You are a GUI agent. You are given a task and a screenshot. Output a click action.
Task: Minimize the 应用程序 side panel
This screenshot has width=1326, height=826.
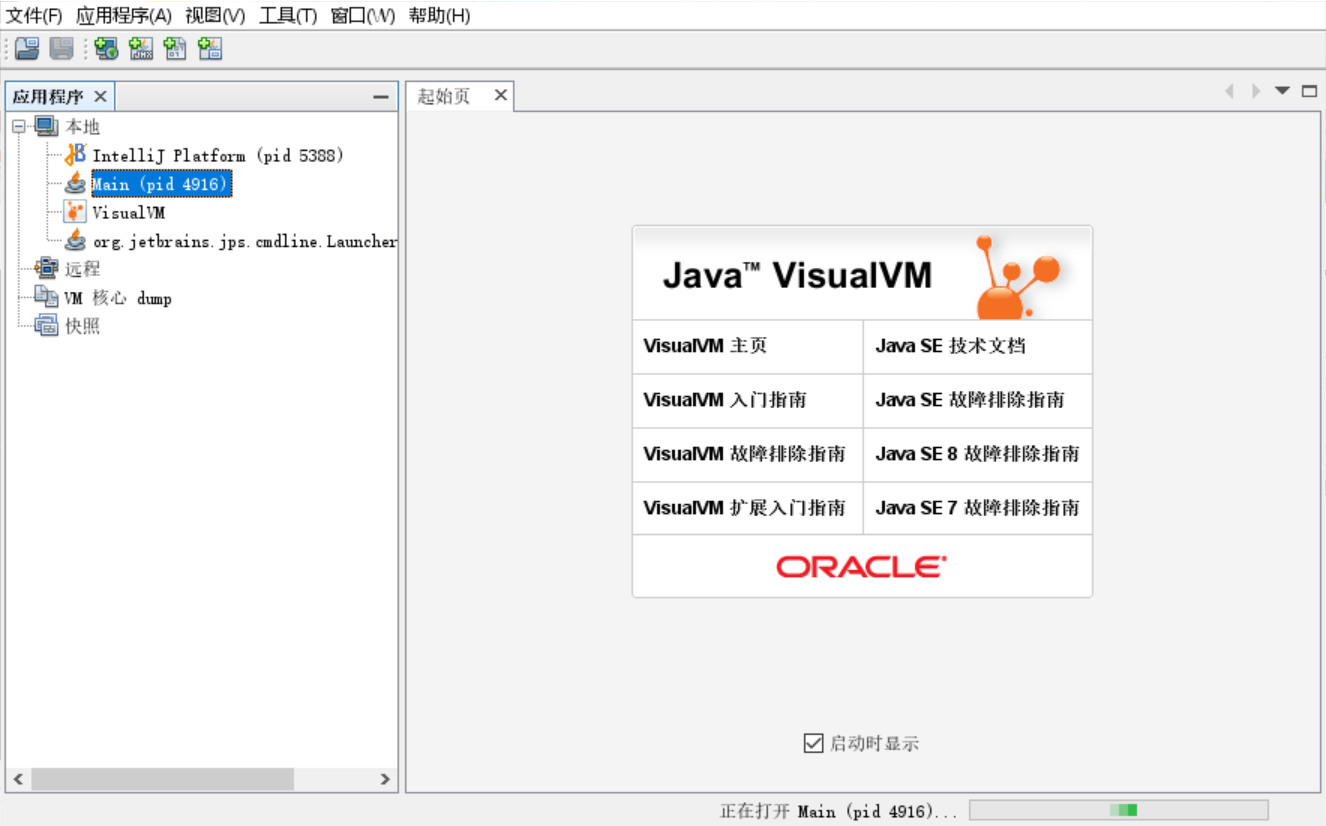tap(380, 97)
